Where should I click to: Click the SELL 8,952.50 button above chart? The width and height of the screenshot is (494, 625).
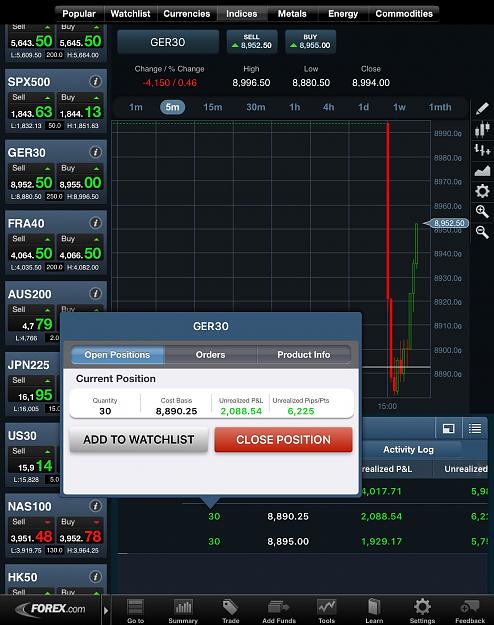pos(252,41)
